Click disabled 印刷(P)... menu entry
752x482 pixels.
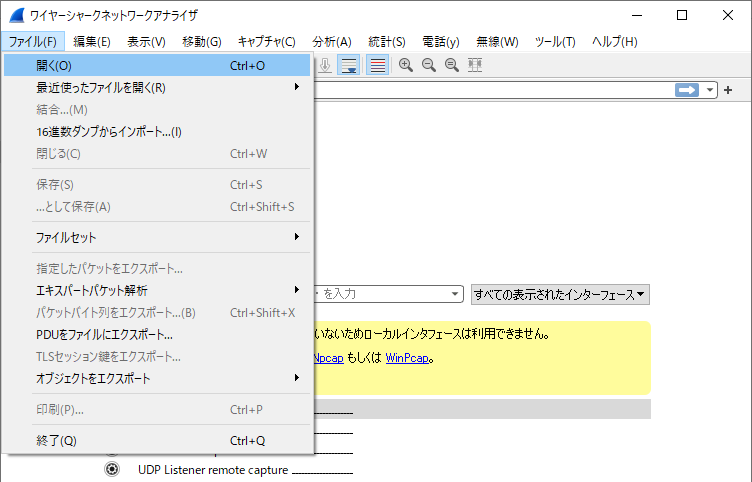tap(157, 410)
